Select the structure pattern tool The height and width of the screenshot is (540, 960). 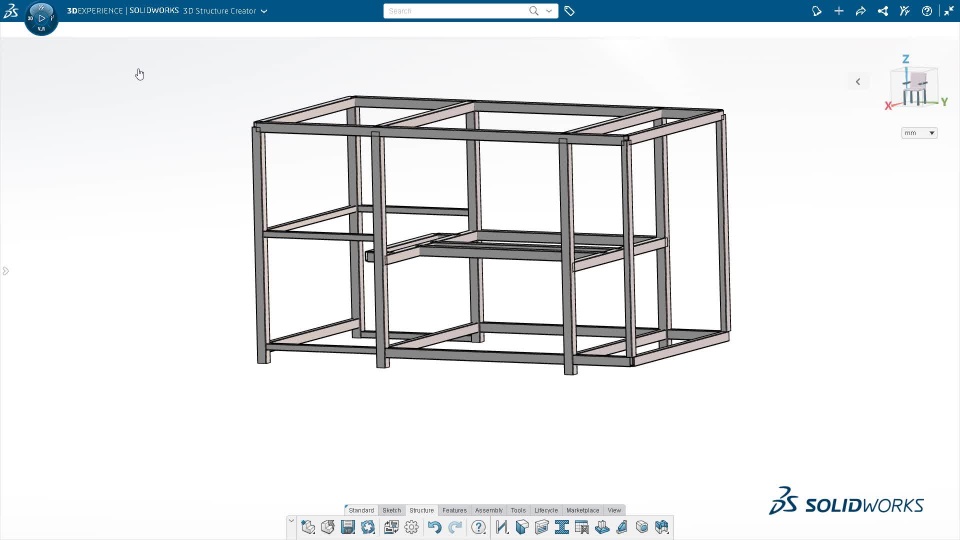tap(662, 527)
